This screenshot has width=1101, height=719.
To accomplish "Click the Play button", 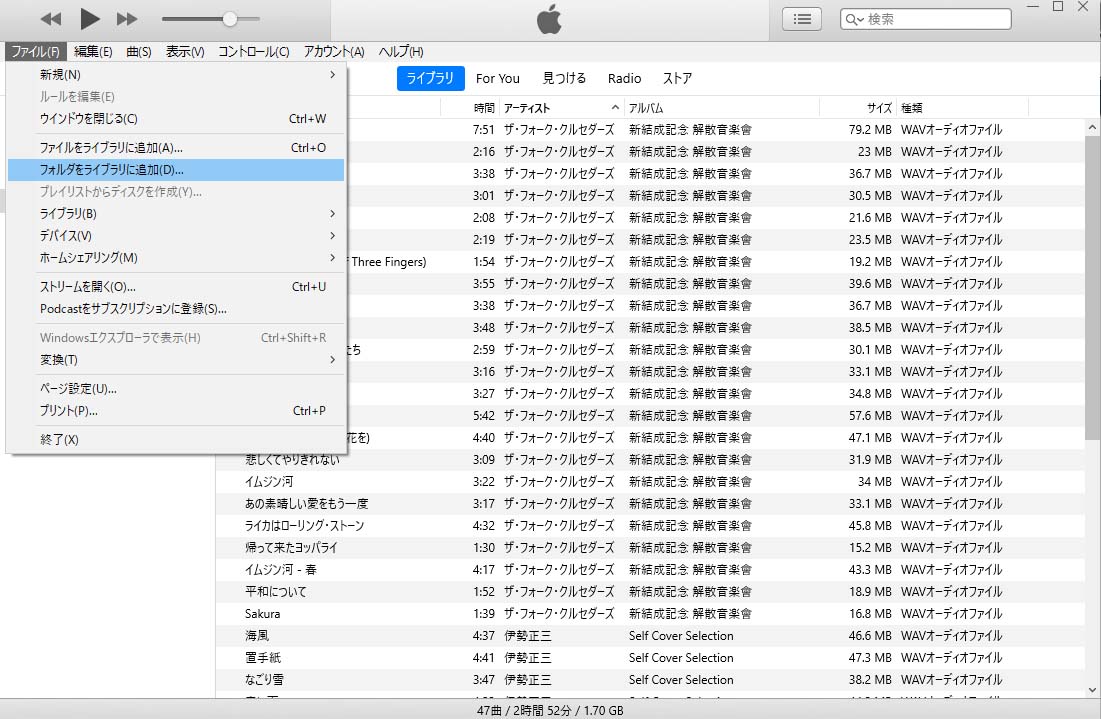I will coord(90,18).
